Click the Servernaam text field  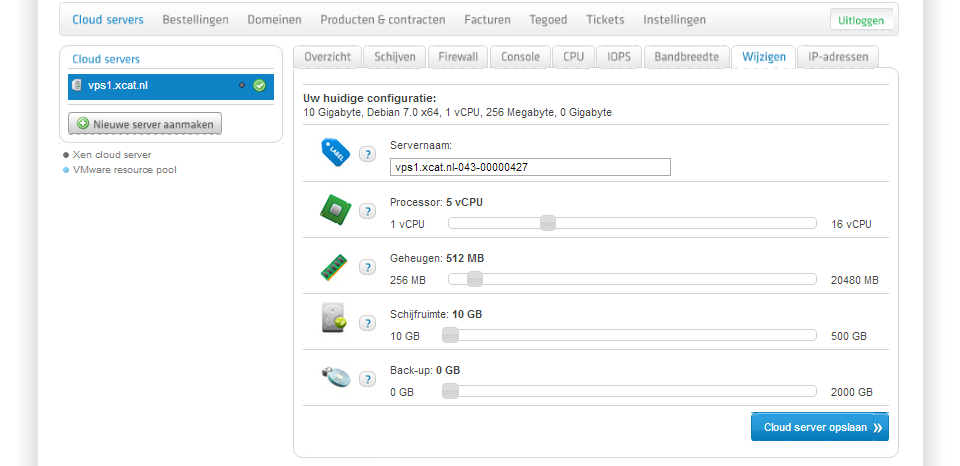click(x=530, y=167)
